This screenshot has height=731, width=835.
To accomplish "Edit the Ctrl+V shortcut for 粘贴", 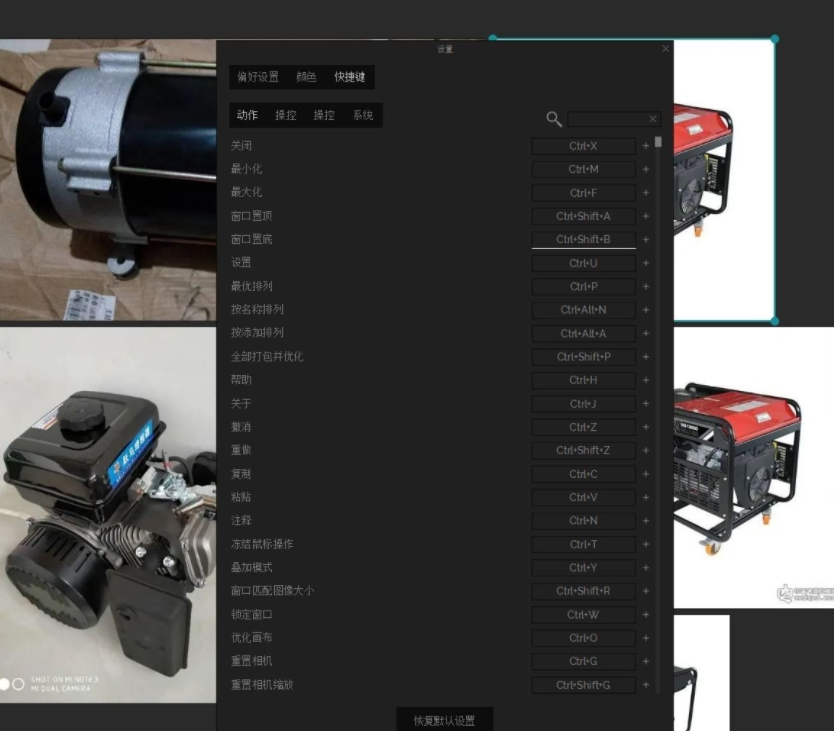I will 584,497.
